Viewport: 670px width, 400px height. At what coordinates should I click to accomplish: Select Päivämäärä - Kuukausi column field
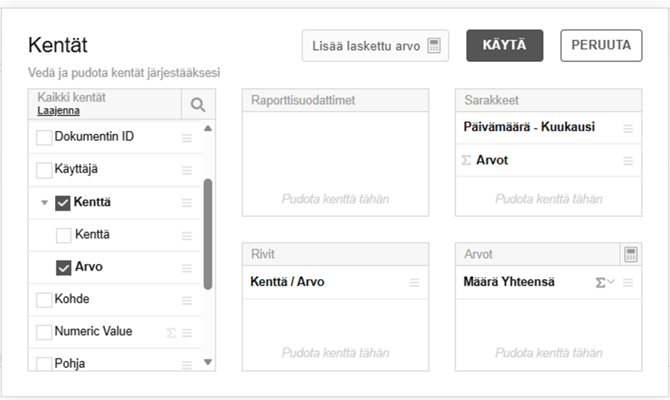coord(529,129)
